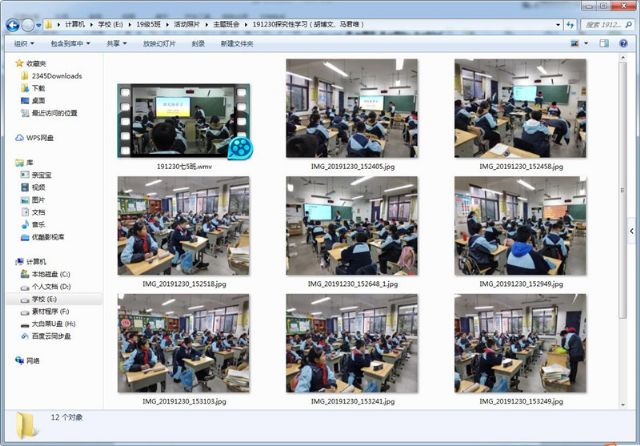Select thumbnail IMG_20191230_152648_1.jpg
Viewport: 640px width, 446px height.
click(x=352, y=226)
